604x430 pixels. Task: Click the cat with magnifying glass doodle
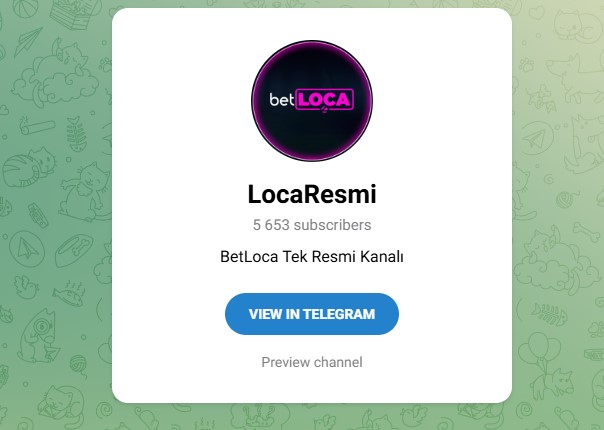pos(40,335)
